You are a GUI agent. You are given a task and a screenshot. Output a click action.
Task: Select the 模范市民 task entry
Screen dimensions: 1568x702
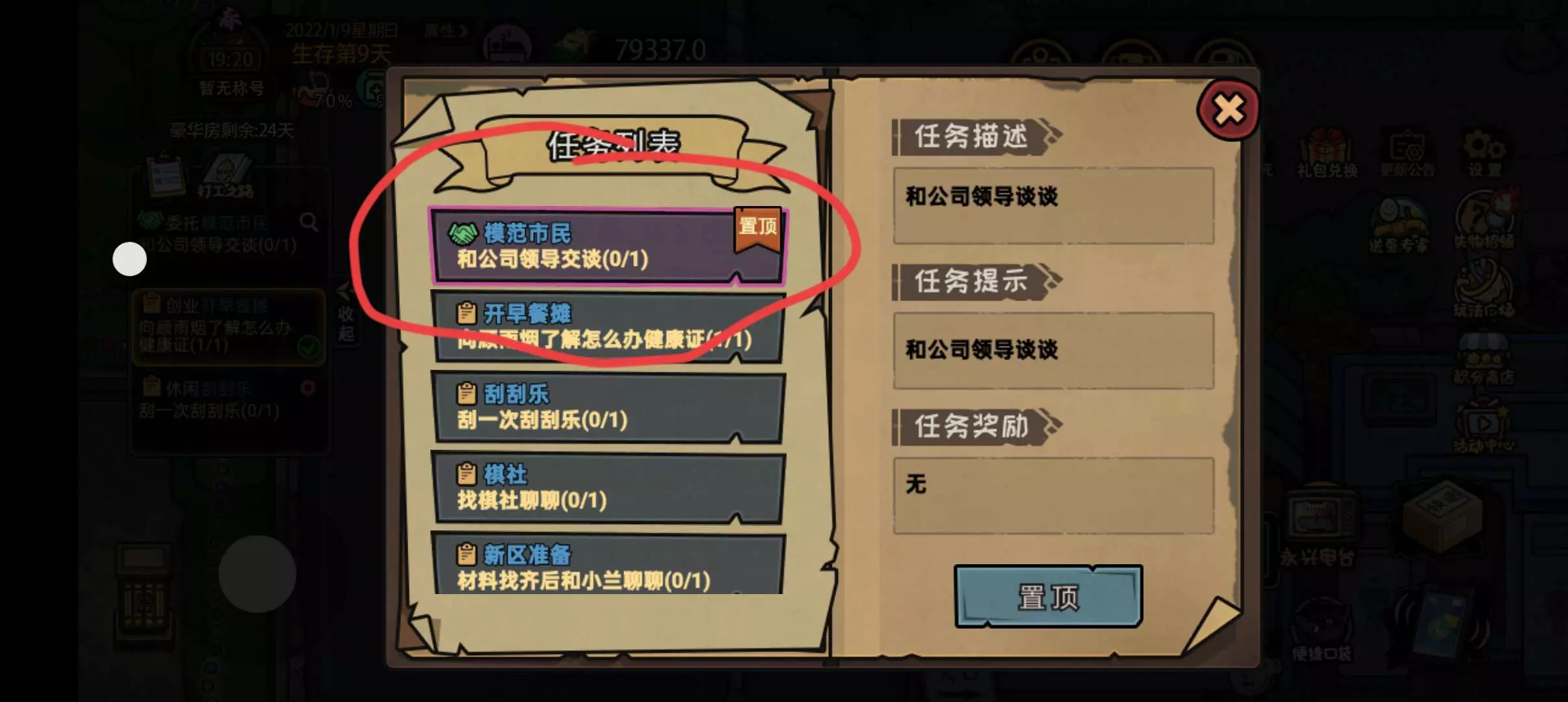(607, 246)
